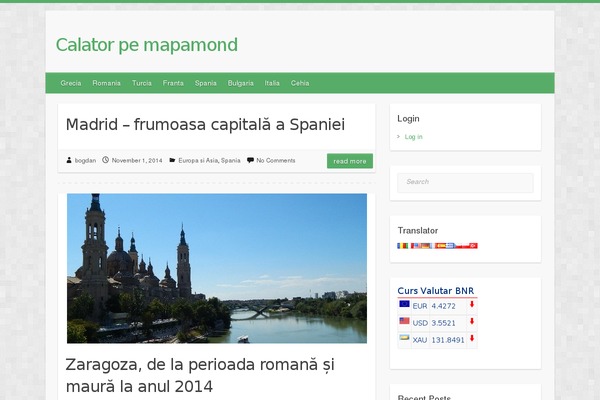Click the read more button

coord(350,161)
